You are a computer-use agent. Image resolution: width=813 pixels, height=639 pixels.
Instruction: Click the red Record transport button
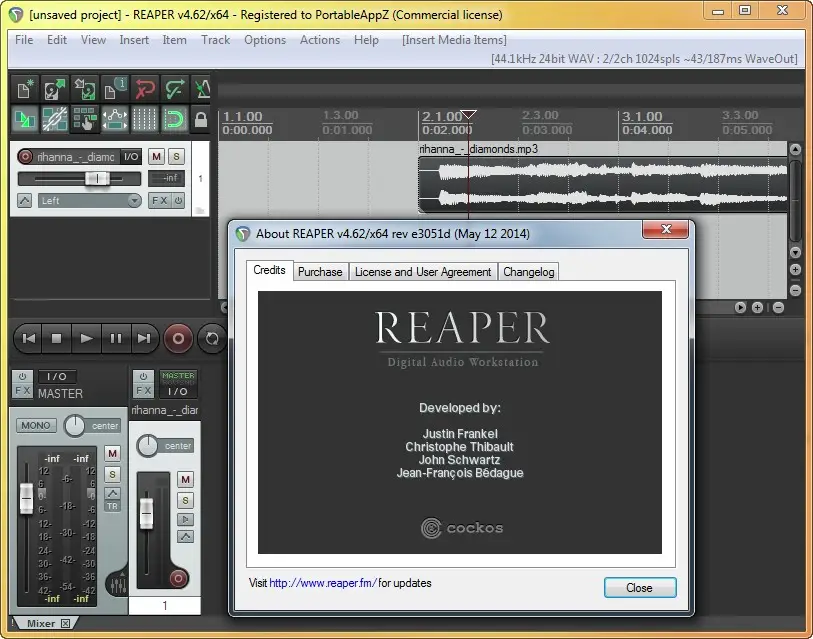(178, 339)
